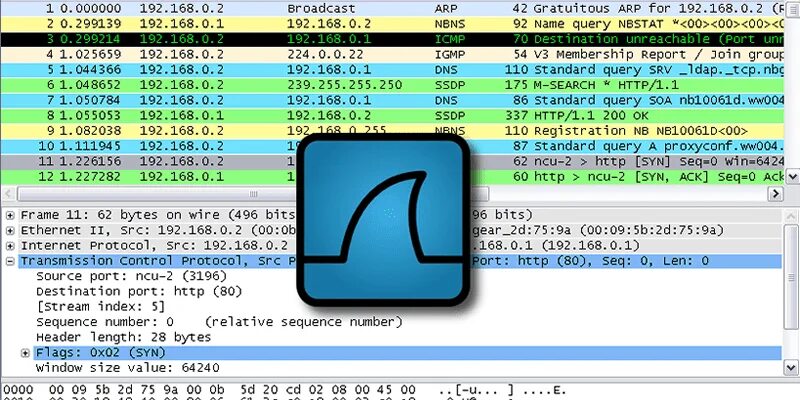Collapse the Transmission Control Protocol node

click(x=10, y=261)
